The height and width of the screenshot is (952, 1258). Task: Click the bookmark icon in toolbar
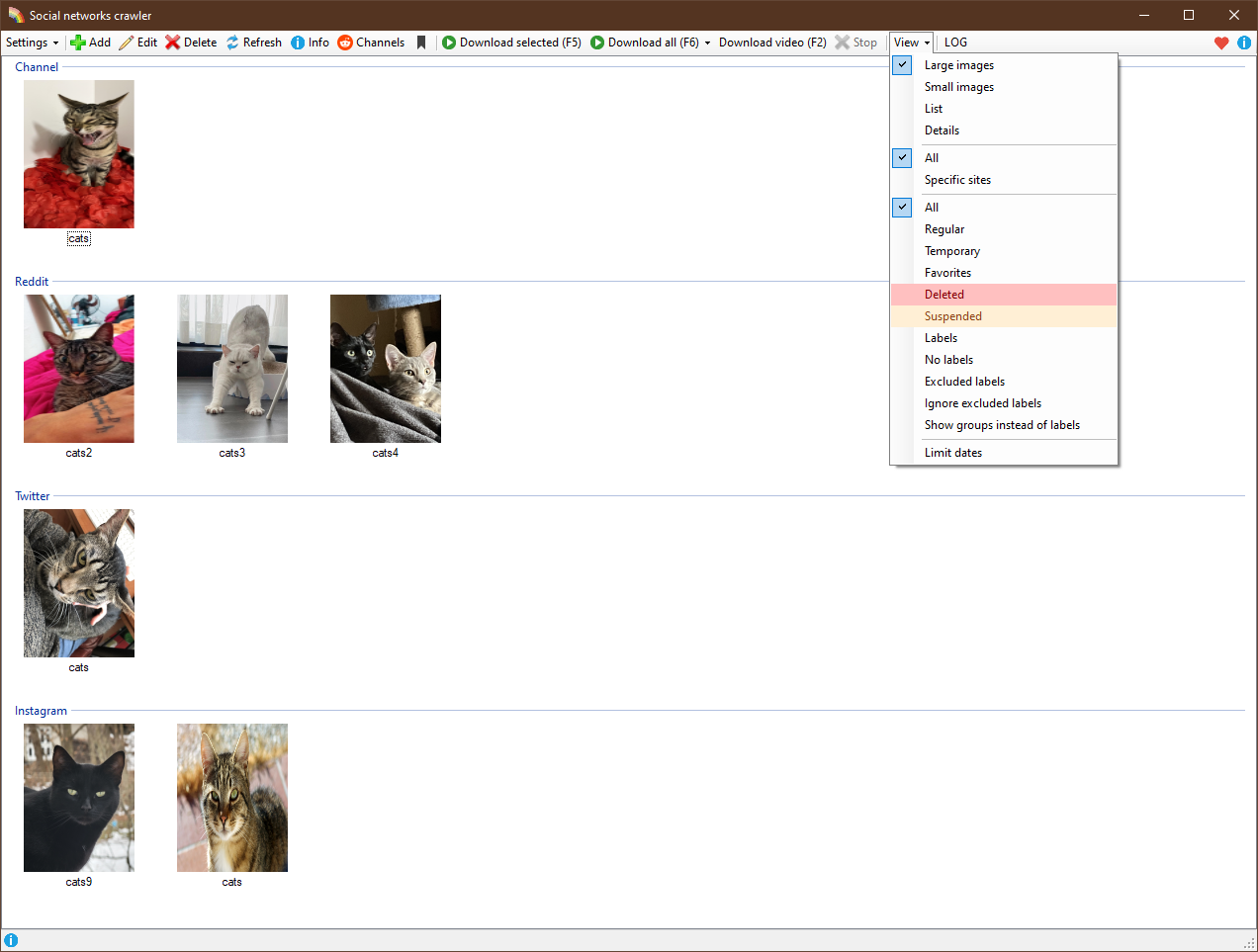coord(421,43)
